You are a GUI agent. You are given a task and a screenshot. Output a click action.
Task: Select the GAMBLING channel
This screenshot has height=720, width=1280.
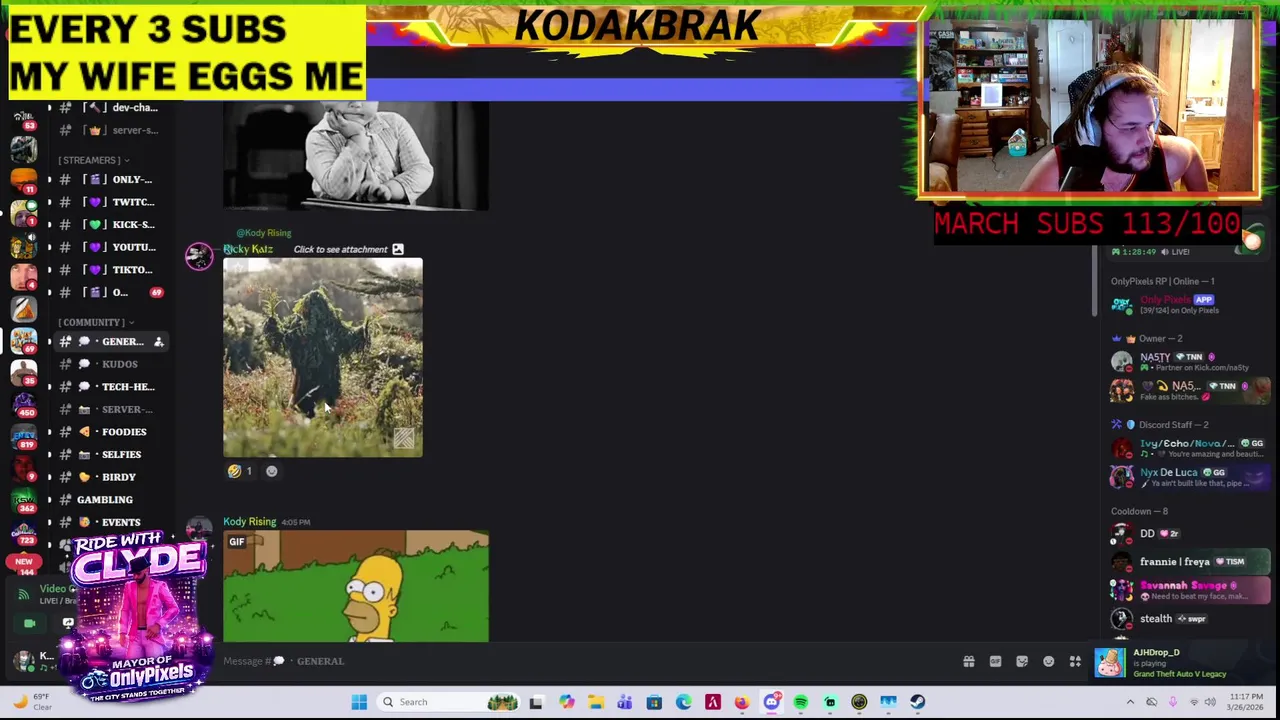tap(112, 500)
